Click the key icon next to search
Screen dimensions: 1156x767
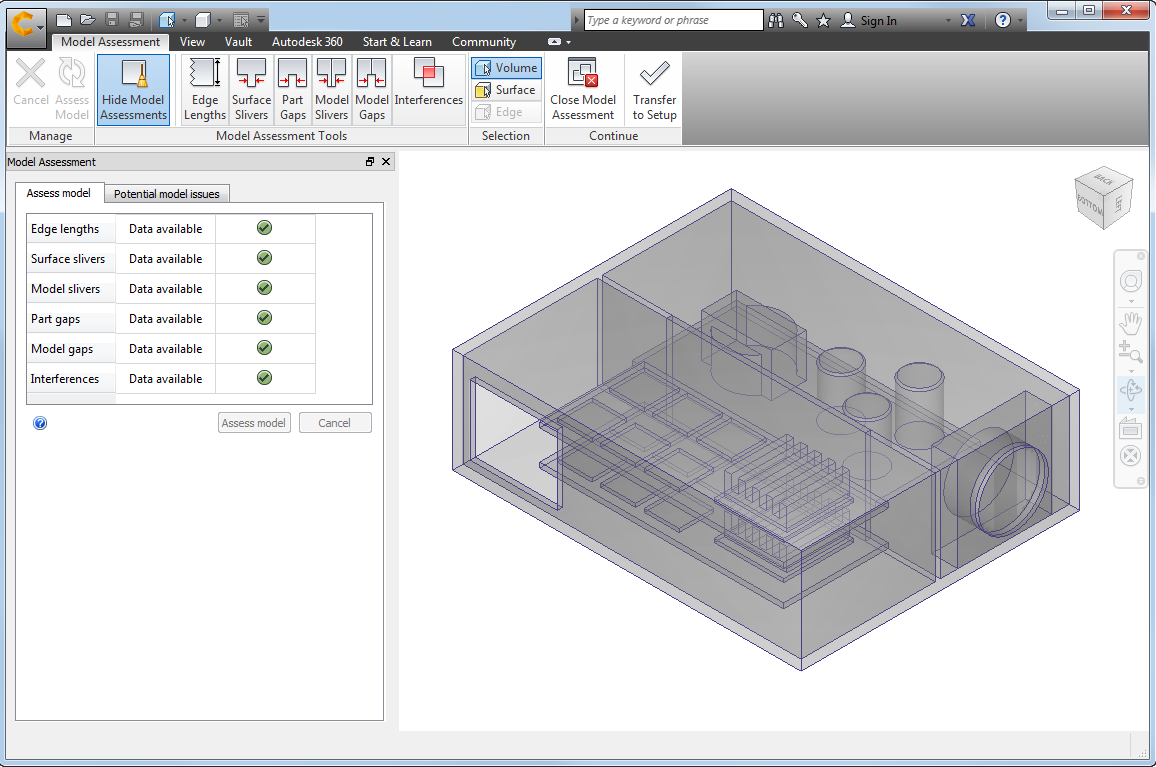point(800,21)
